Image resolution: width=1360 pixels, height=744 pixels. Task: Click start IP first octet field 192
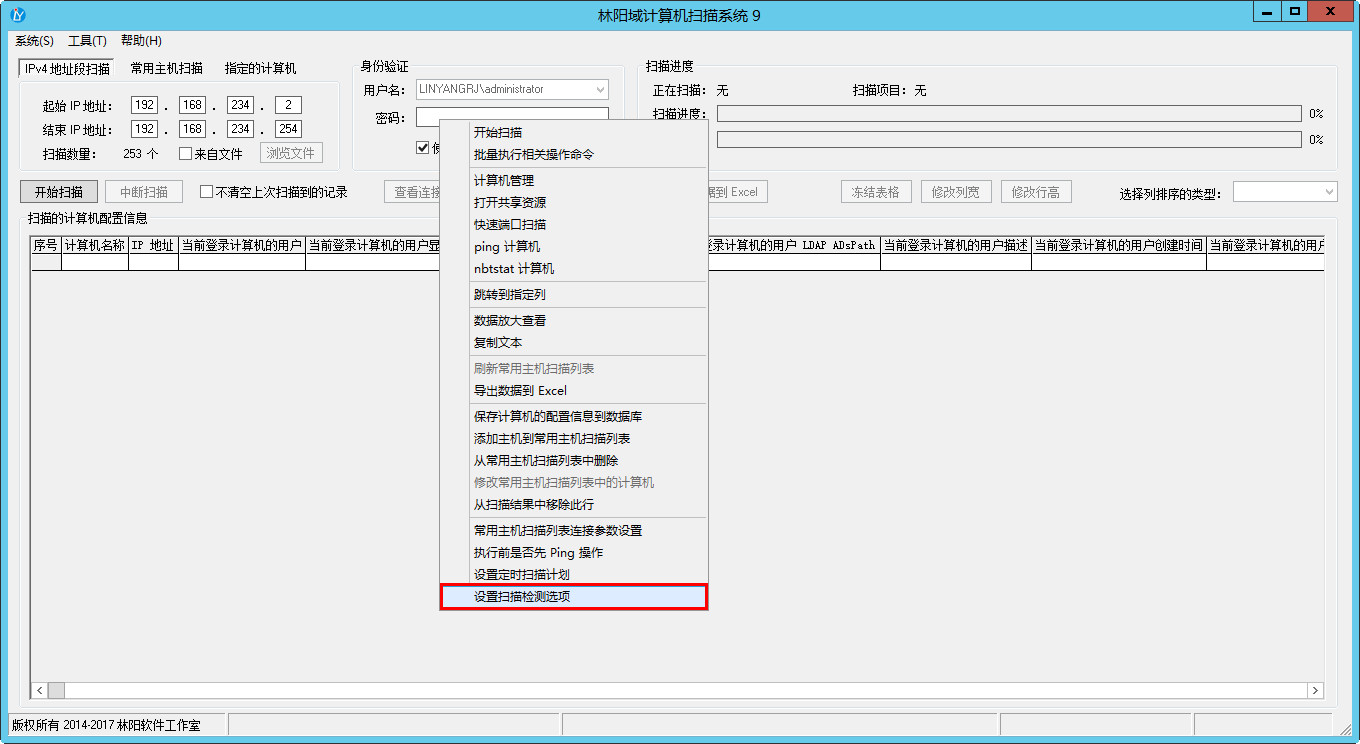coord(145,105)
